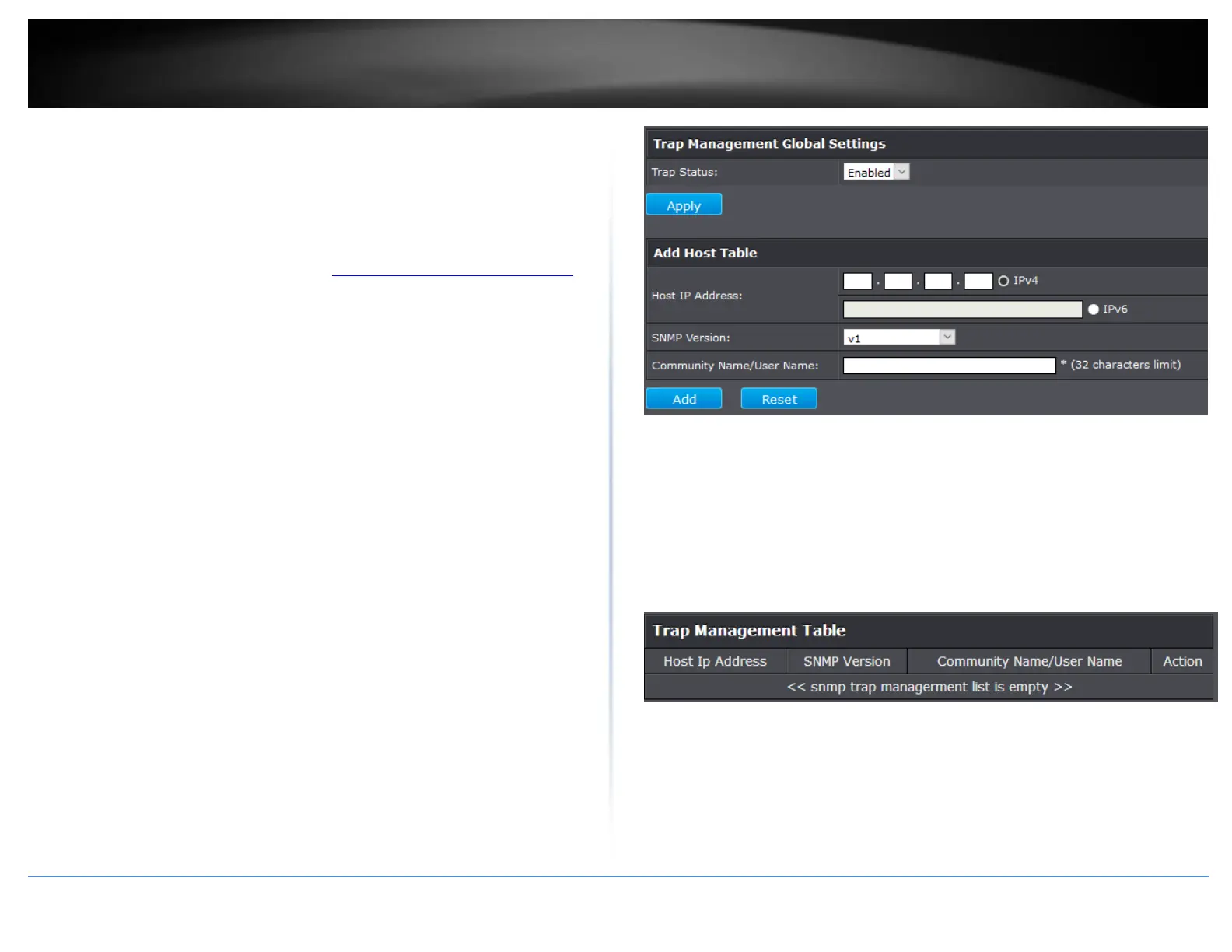Click the Add button

pos(684,398)
